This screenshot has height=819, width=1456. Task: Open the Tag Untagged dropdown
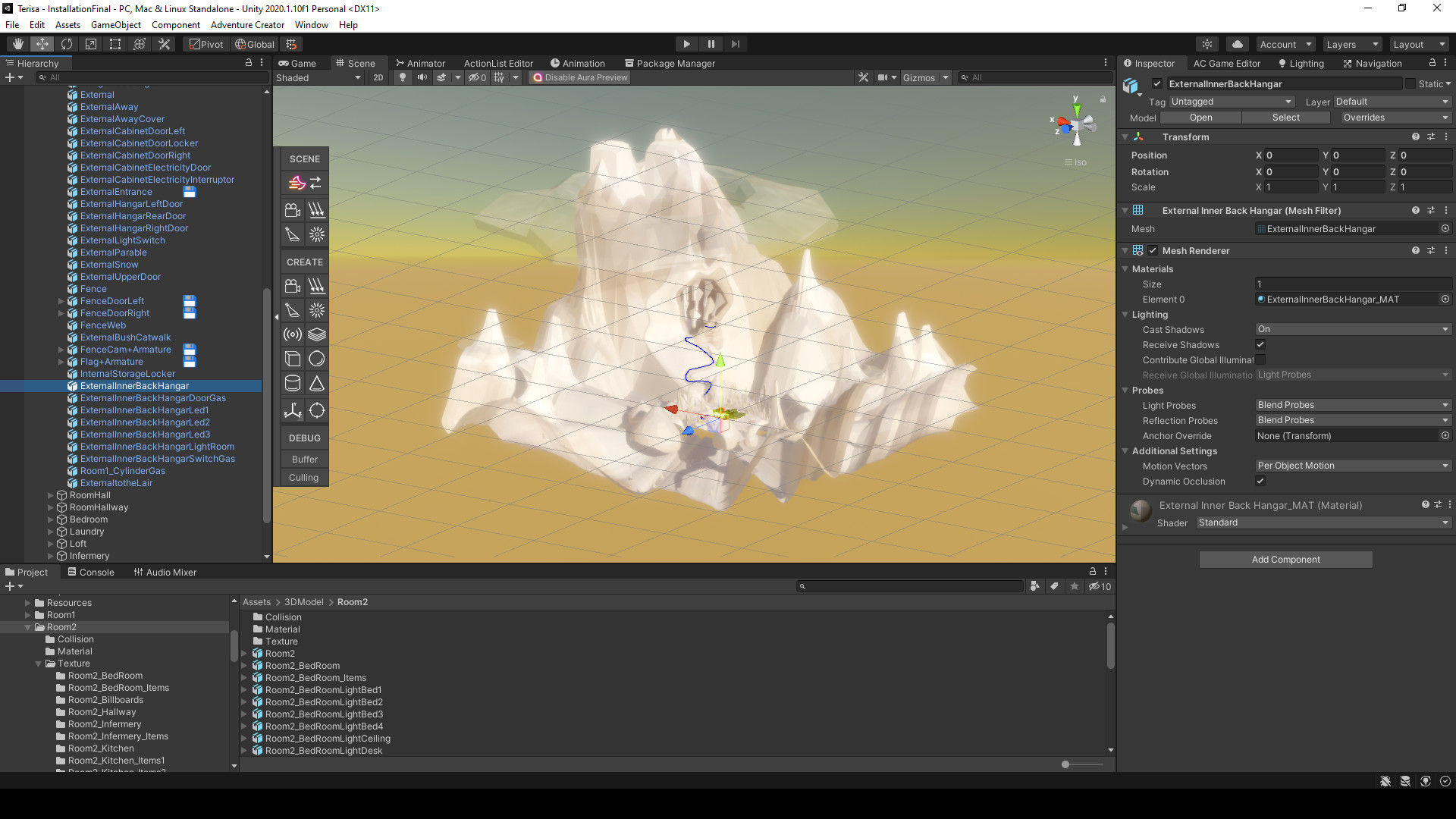[1231, 102]
